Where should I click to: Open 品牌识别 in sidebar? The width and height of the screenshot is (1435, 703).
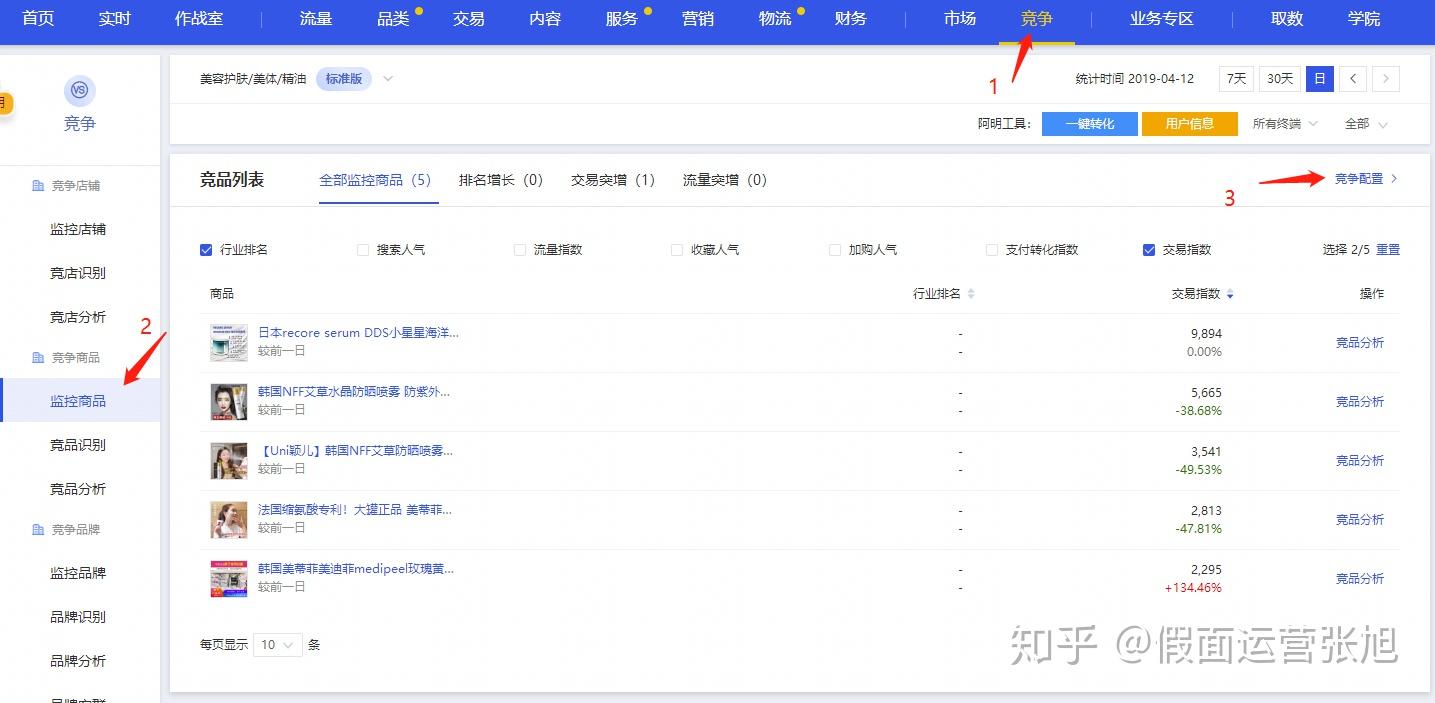point(78,617)
